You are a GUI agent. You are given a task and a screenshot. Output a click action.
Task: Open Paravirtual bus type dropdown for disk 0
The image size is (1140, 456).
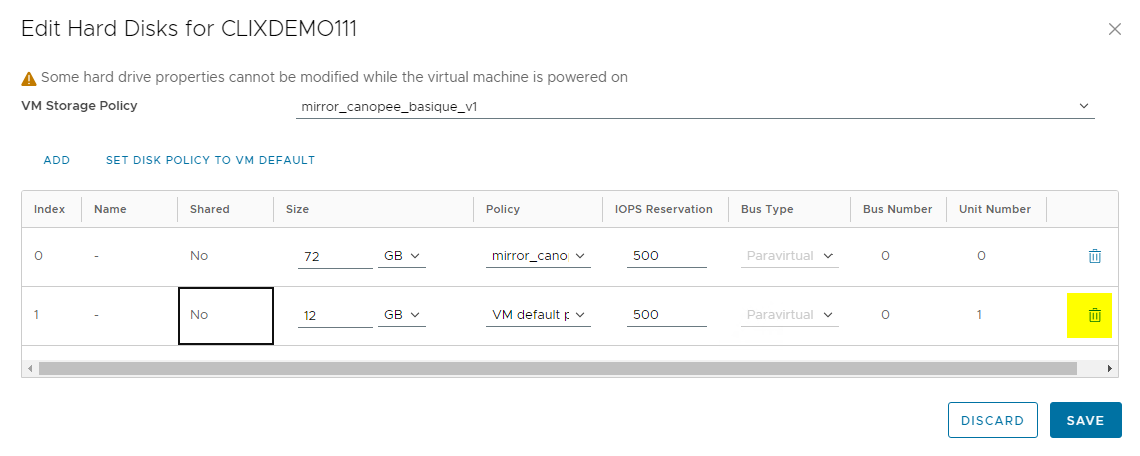point(791,256)
